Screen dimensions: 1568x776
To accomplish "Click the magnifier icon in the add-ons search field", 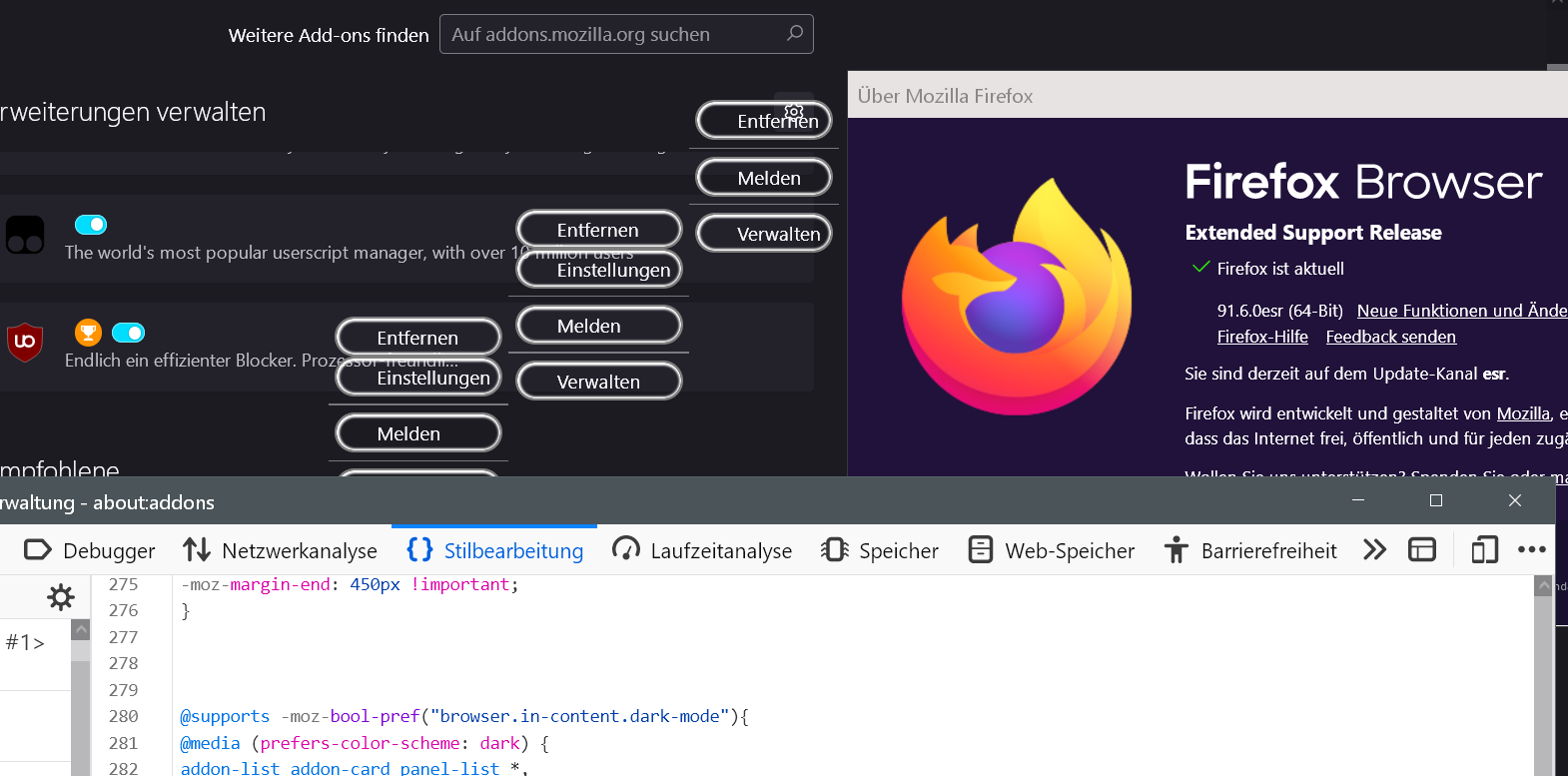I will coord(795,33).
